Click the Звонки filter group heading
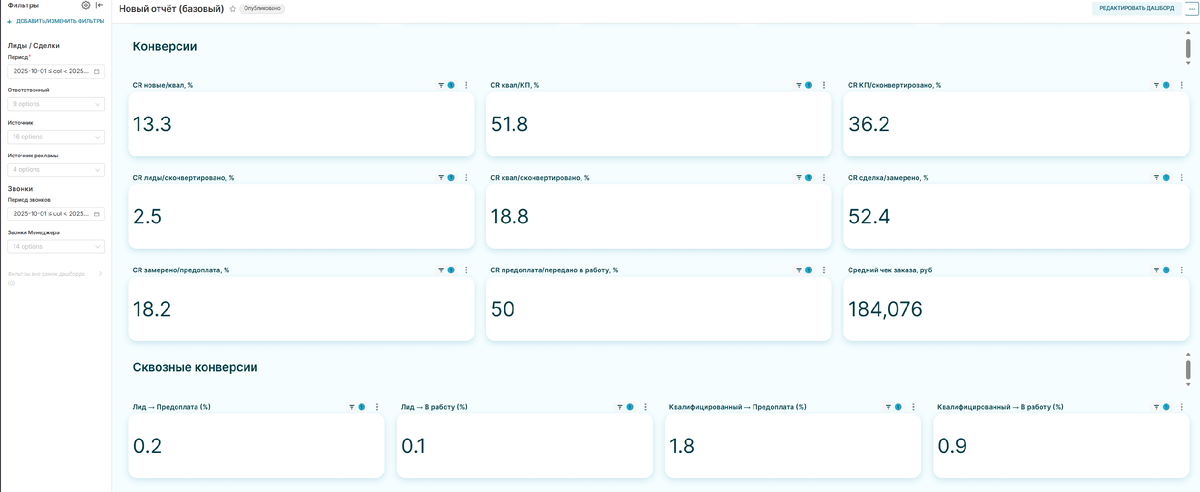Screen dimensions: 1200x492 click(20, 188)
